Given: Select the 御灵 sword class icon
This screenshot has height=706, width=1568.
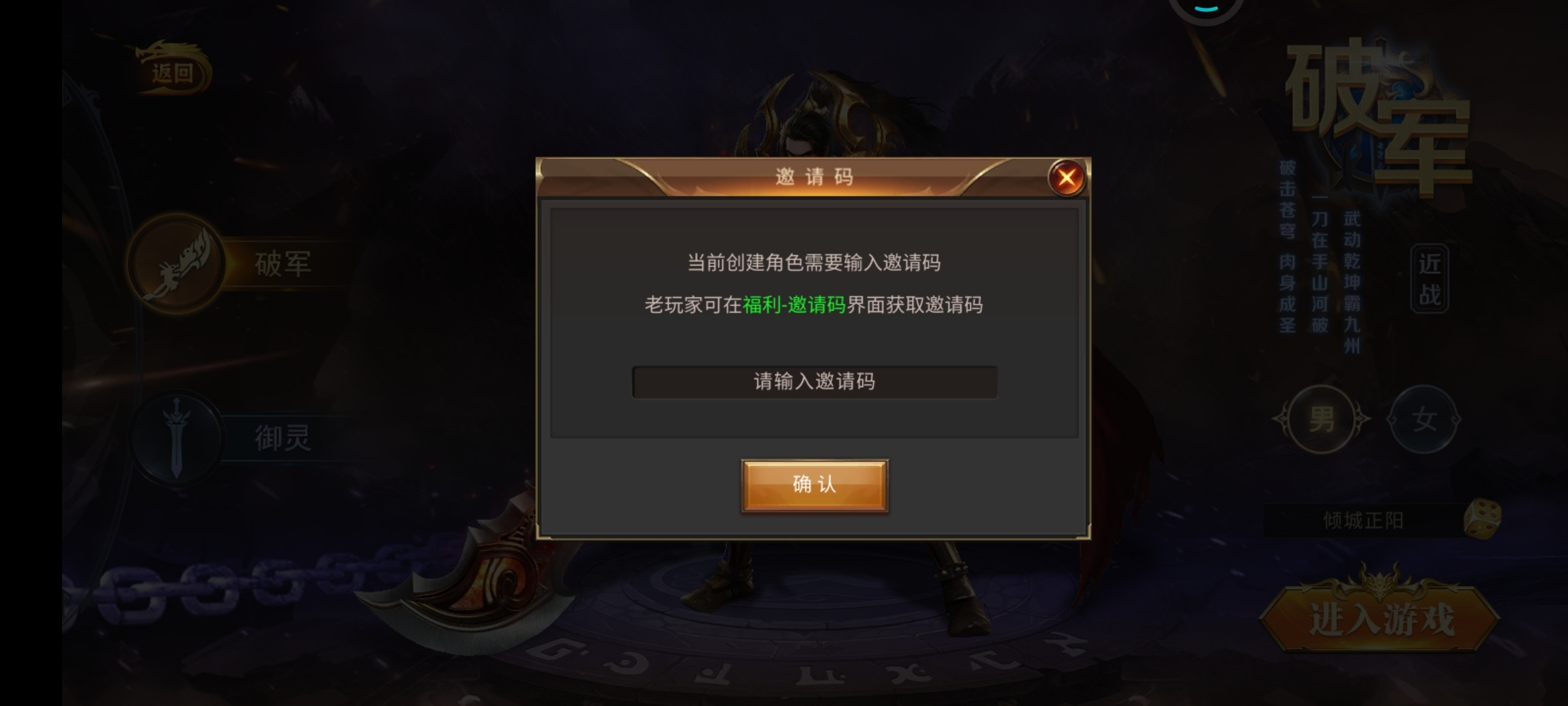Looking at the screenshot, I should click(176, 437).
